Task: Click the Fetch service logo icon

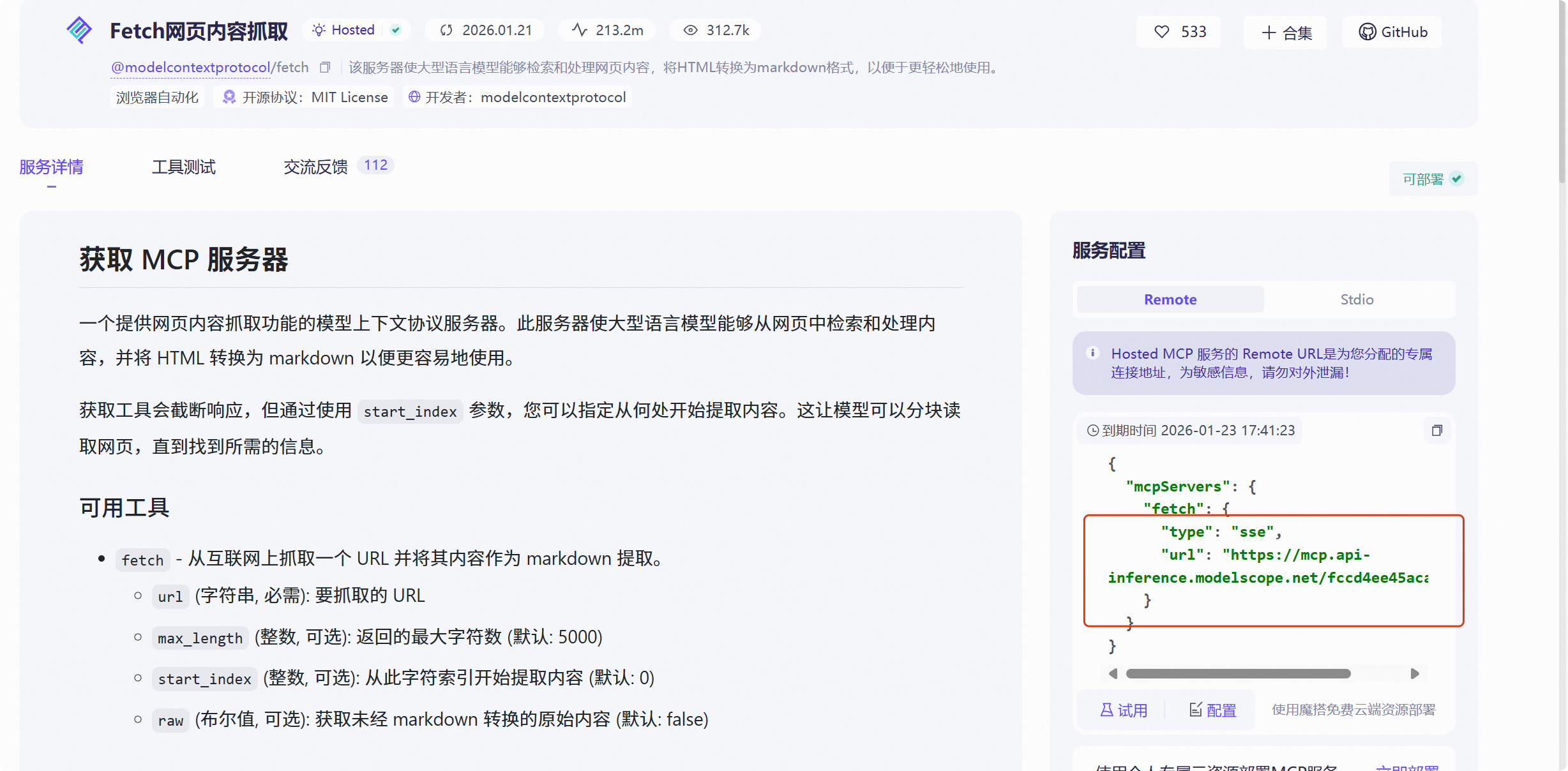Action: pos(79,29)
